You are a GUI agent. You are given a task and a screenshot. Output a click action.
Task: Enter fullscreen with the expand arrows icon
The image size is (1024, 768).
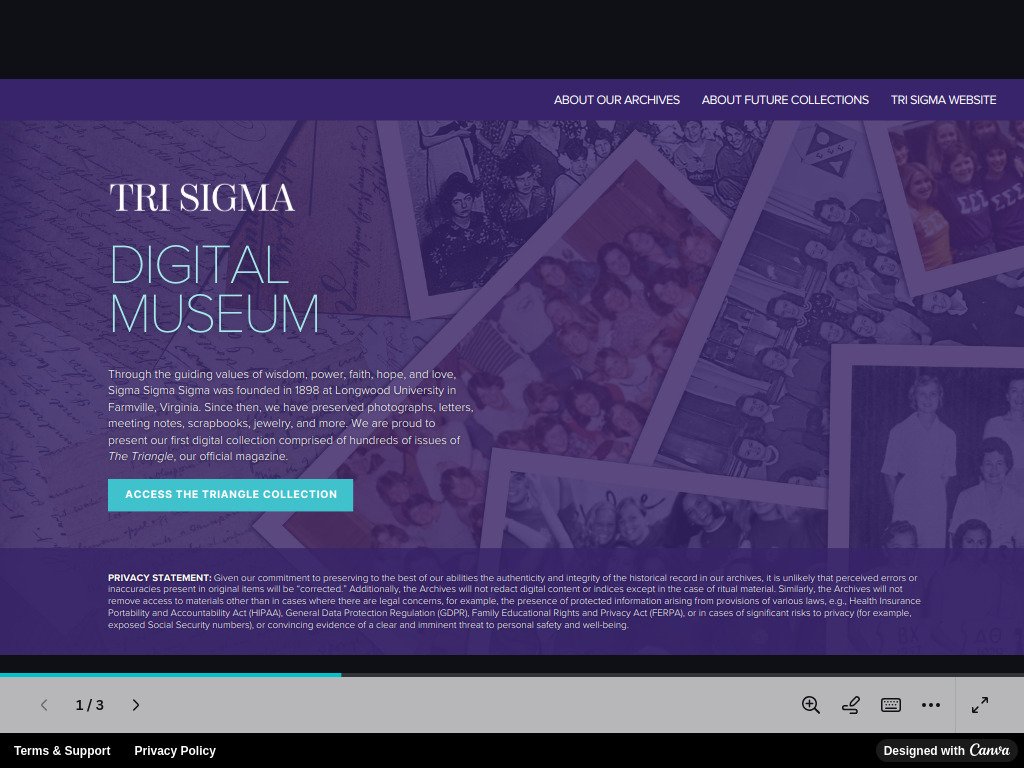[x=979, y=705]
